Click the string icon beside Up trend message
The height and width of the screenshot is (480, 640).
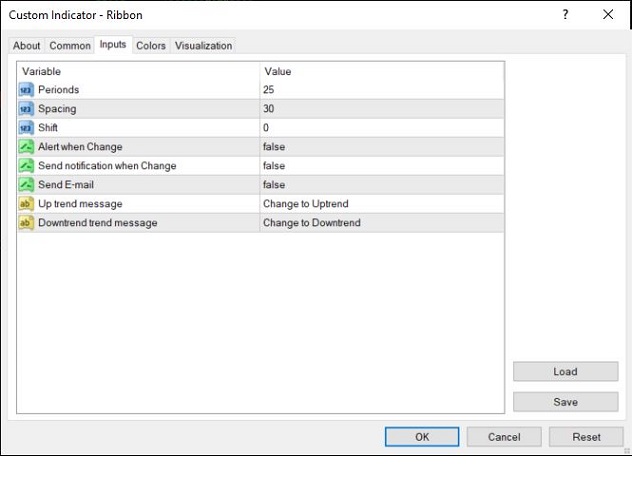point(26,204)
